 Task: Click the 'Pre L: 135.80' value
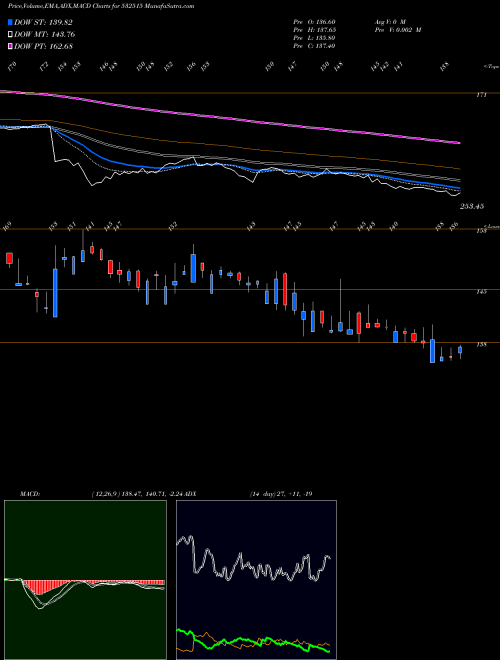314,38
